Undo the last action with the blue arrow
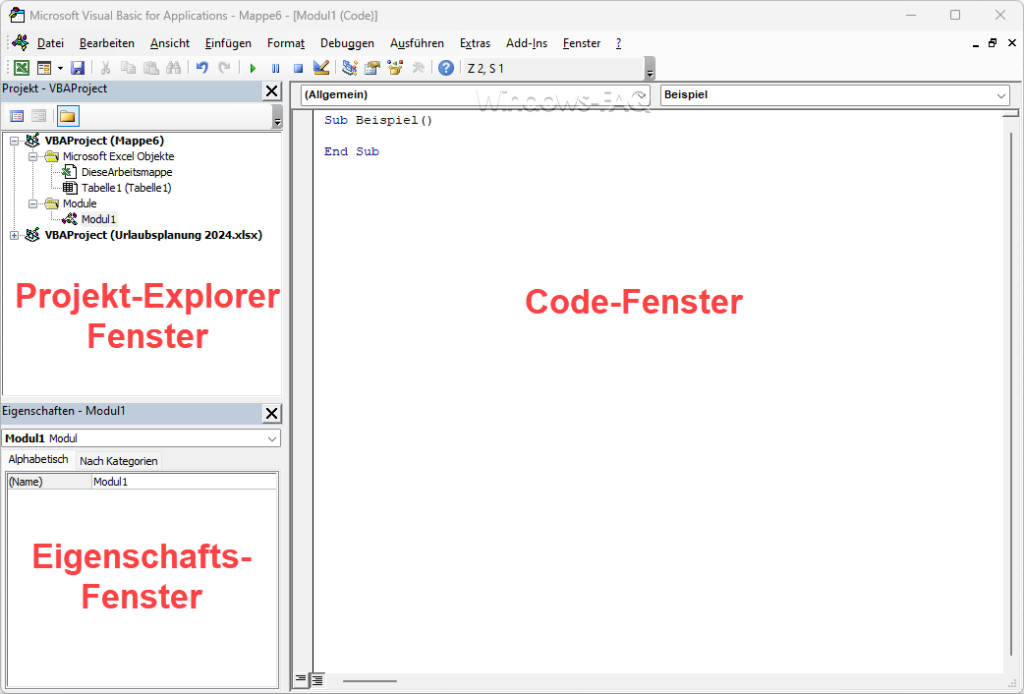The width and height of the screenshot is (1024, 694). 202,68
